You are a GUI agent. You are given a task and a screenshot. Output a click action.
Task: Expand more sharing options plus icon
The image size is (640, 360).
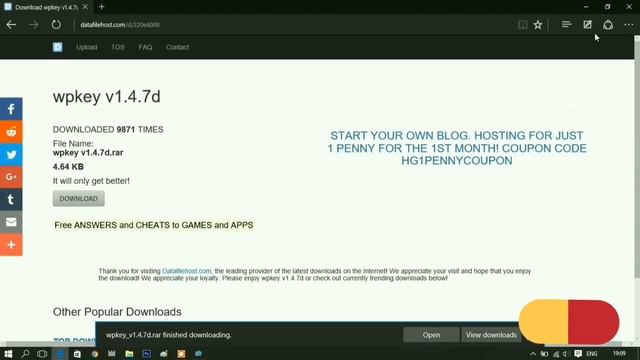click(x=11, y=244)
